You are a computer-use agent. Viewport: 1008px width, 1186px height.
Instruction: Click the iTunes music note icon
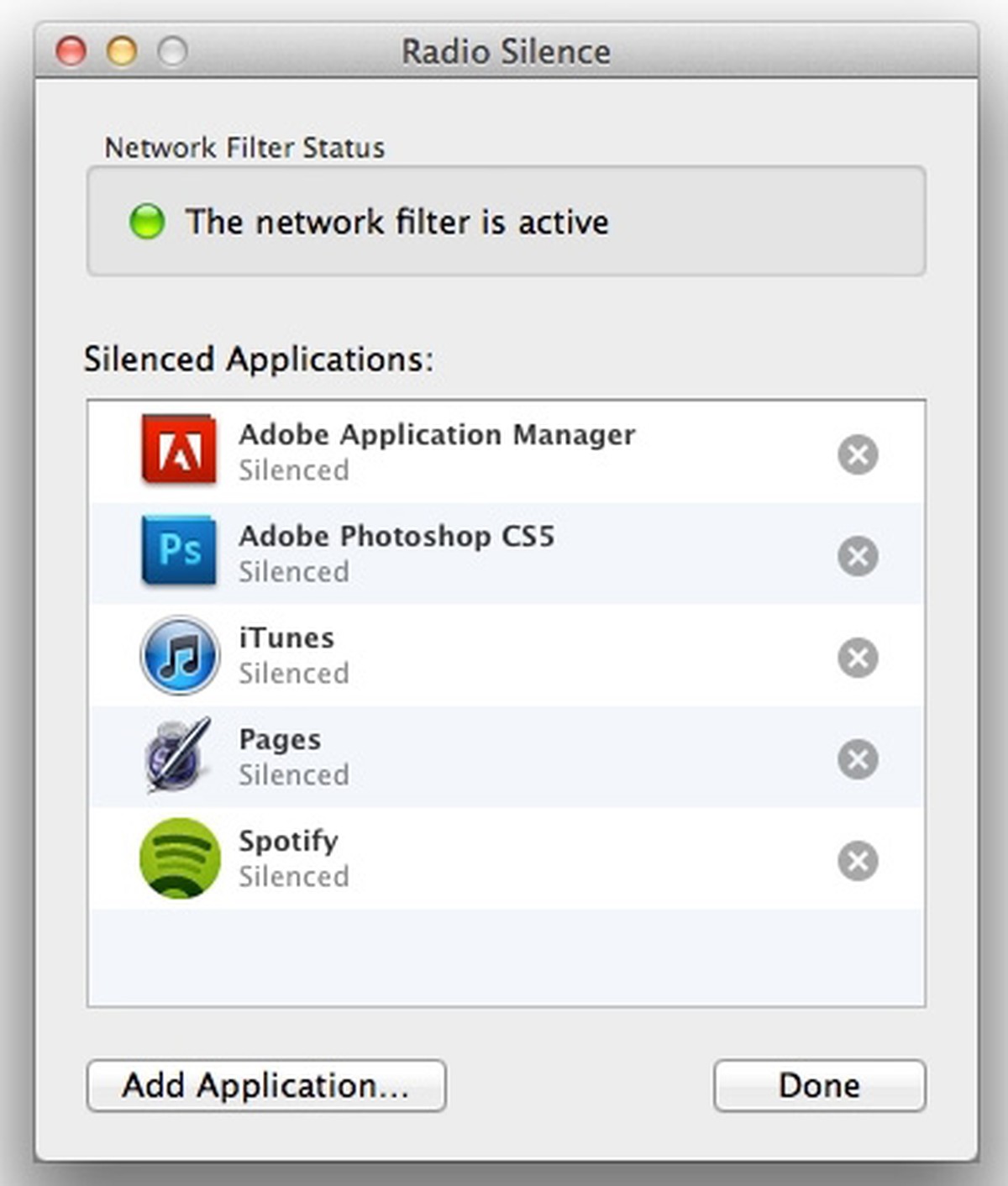coord(179,655)
